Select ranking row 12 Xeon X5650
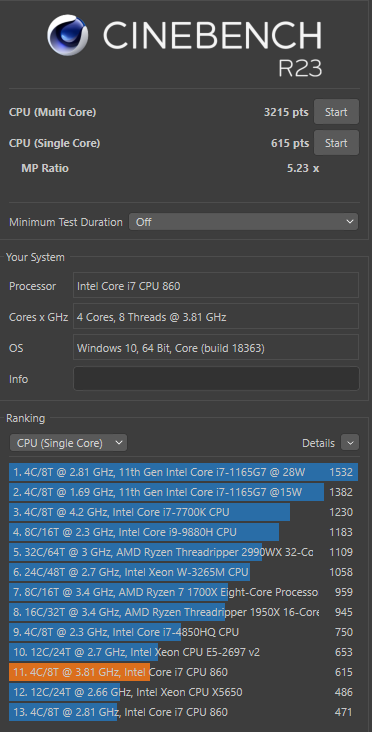 [x=183, y=692]
